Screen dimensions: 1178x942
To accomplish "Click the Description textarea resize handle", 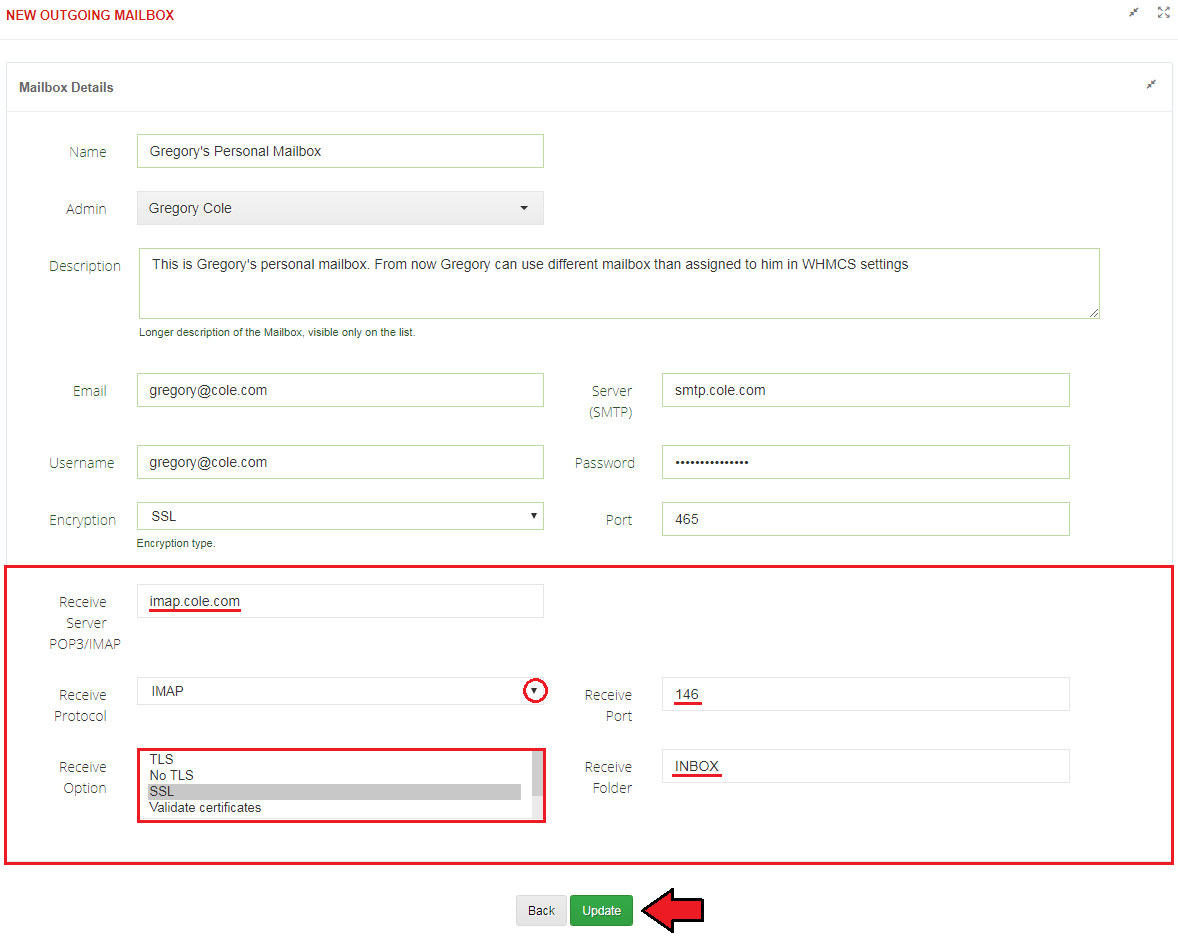I will coord(1094,312).
